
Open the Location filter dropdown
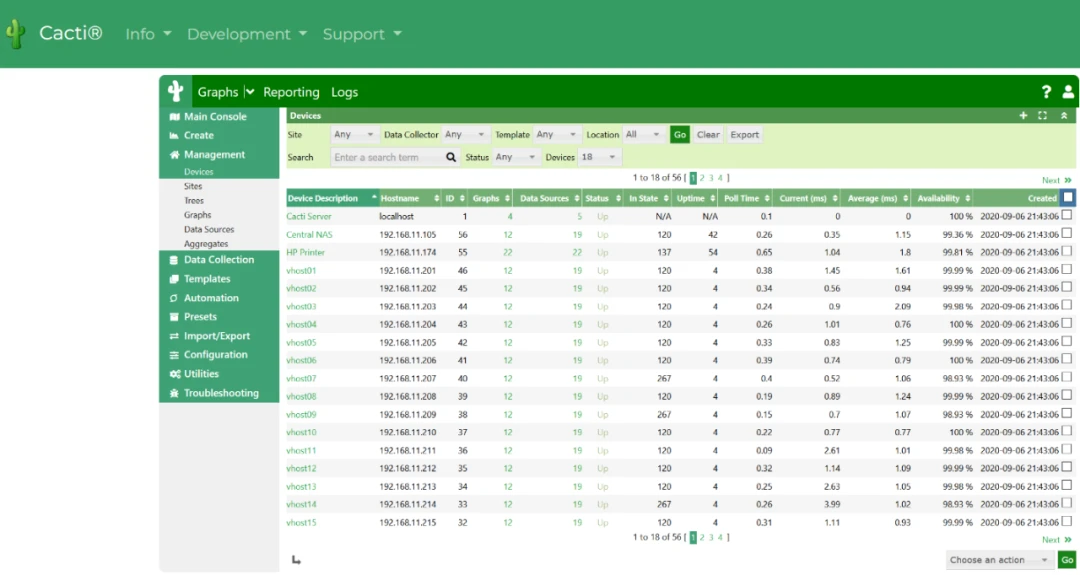click(x=643, y=134)
